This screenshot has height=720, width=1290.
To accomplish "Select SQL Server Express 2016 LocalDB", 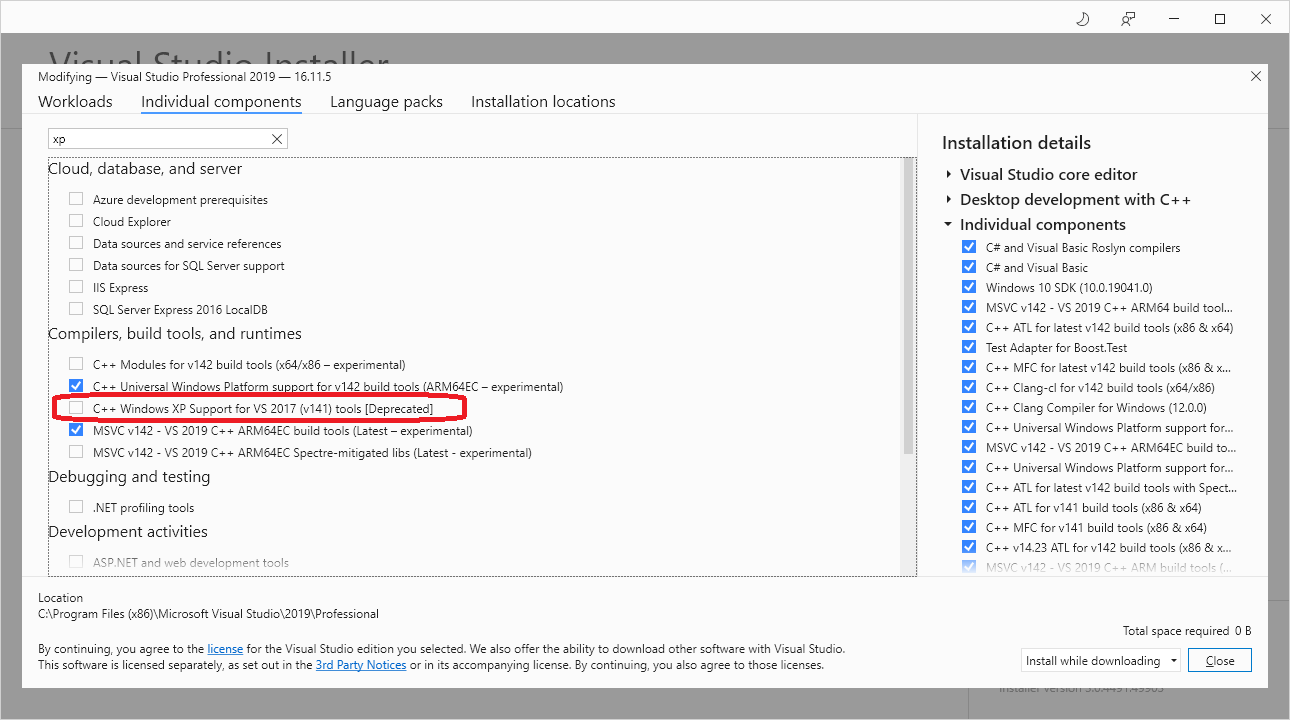I will click(x=76, y=309).
